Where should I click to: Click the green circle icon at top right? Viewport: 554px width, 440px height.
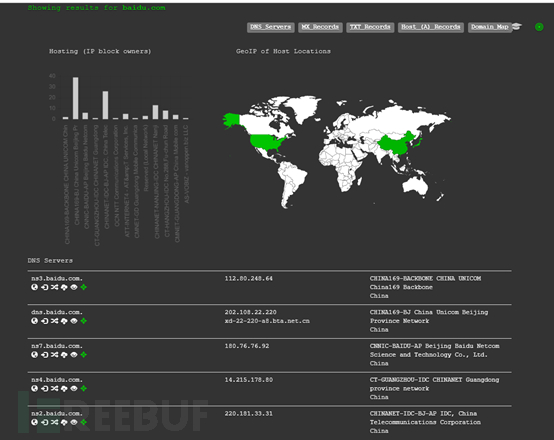[x=539, y=27]
